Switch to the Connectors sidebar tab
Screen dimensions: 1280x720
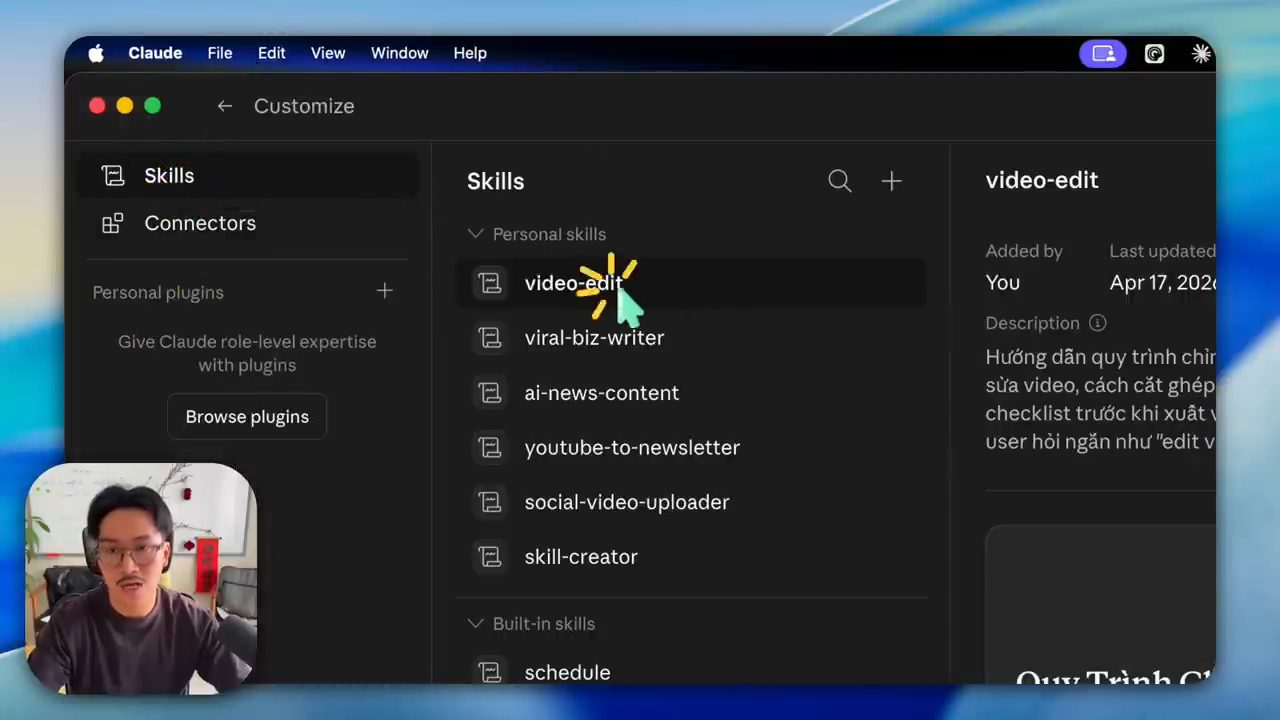248,223
